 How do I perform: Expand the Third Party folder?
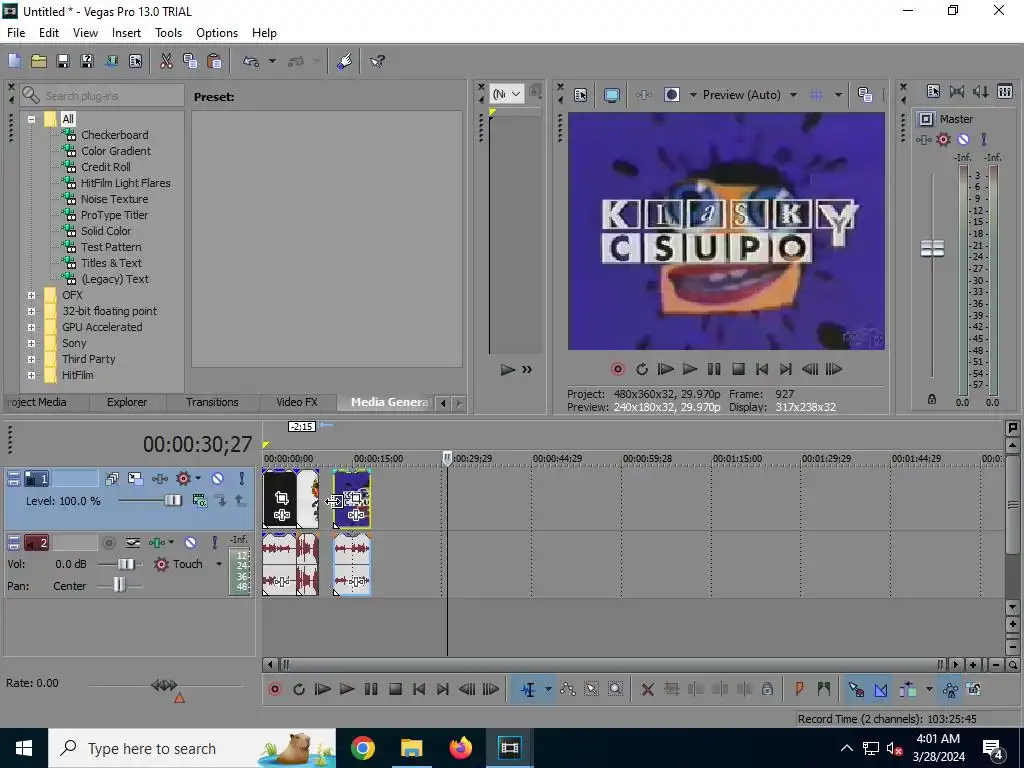31,359
